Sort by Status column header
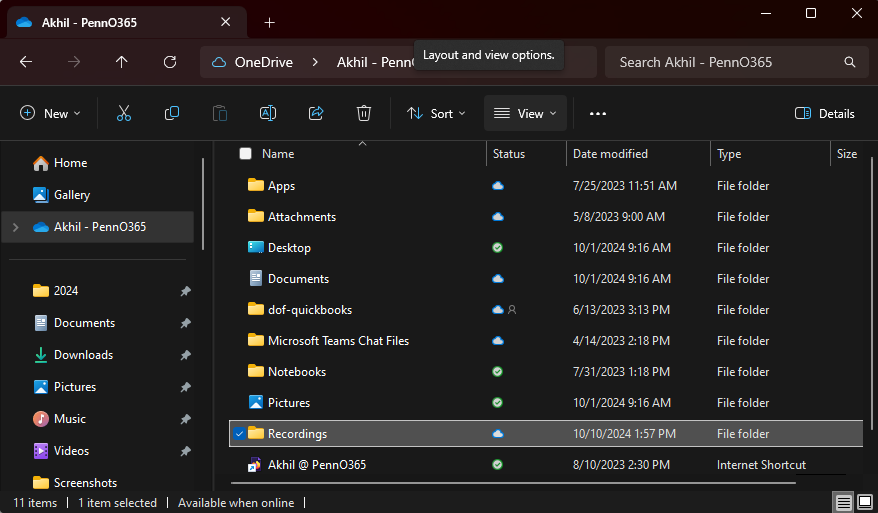Screen dimensions: 878x513 click(508, 153)
